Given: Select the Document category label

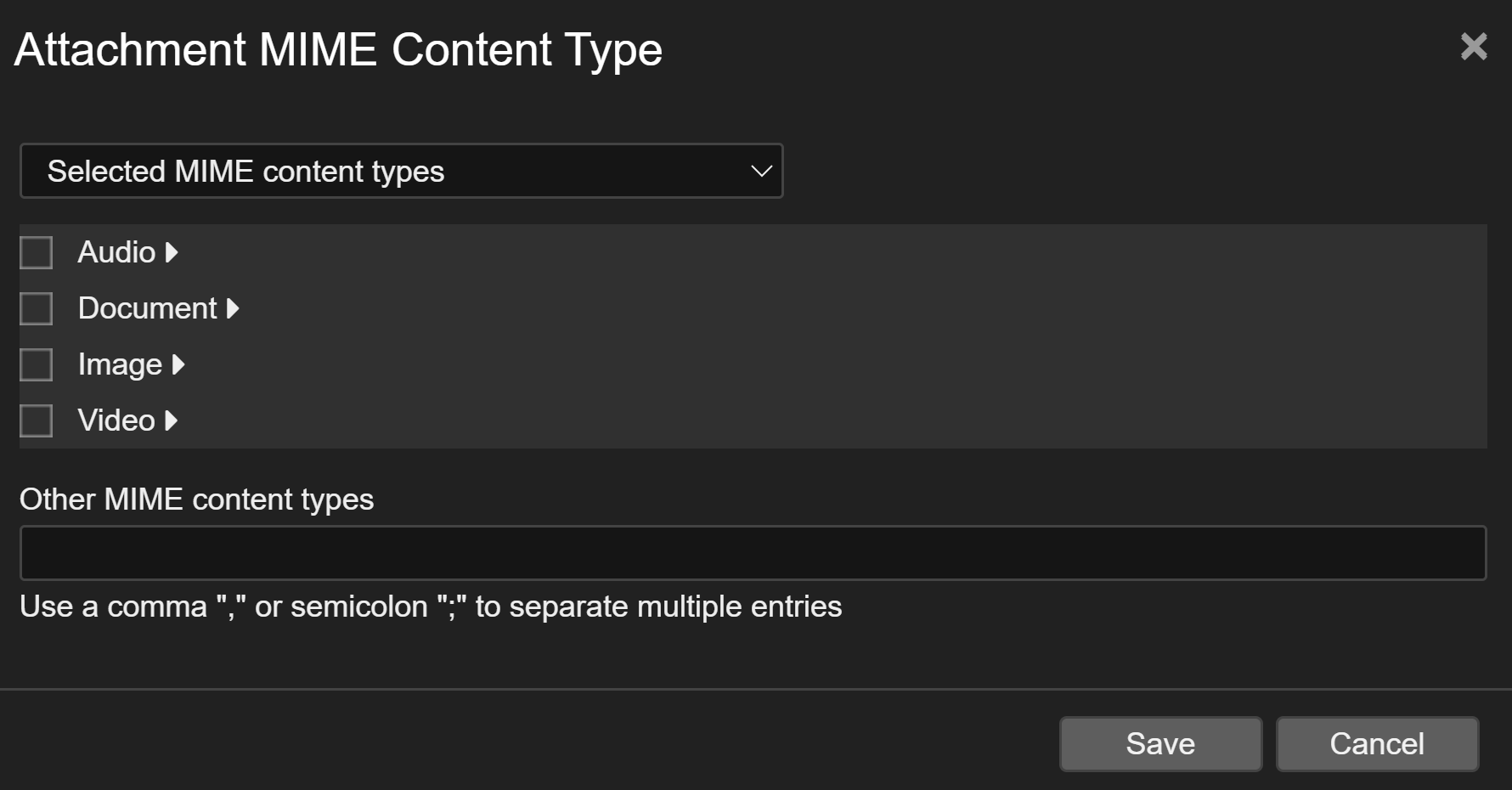Looking at the screenshot, I should [147, 308].
